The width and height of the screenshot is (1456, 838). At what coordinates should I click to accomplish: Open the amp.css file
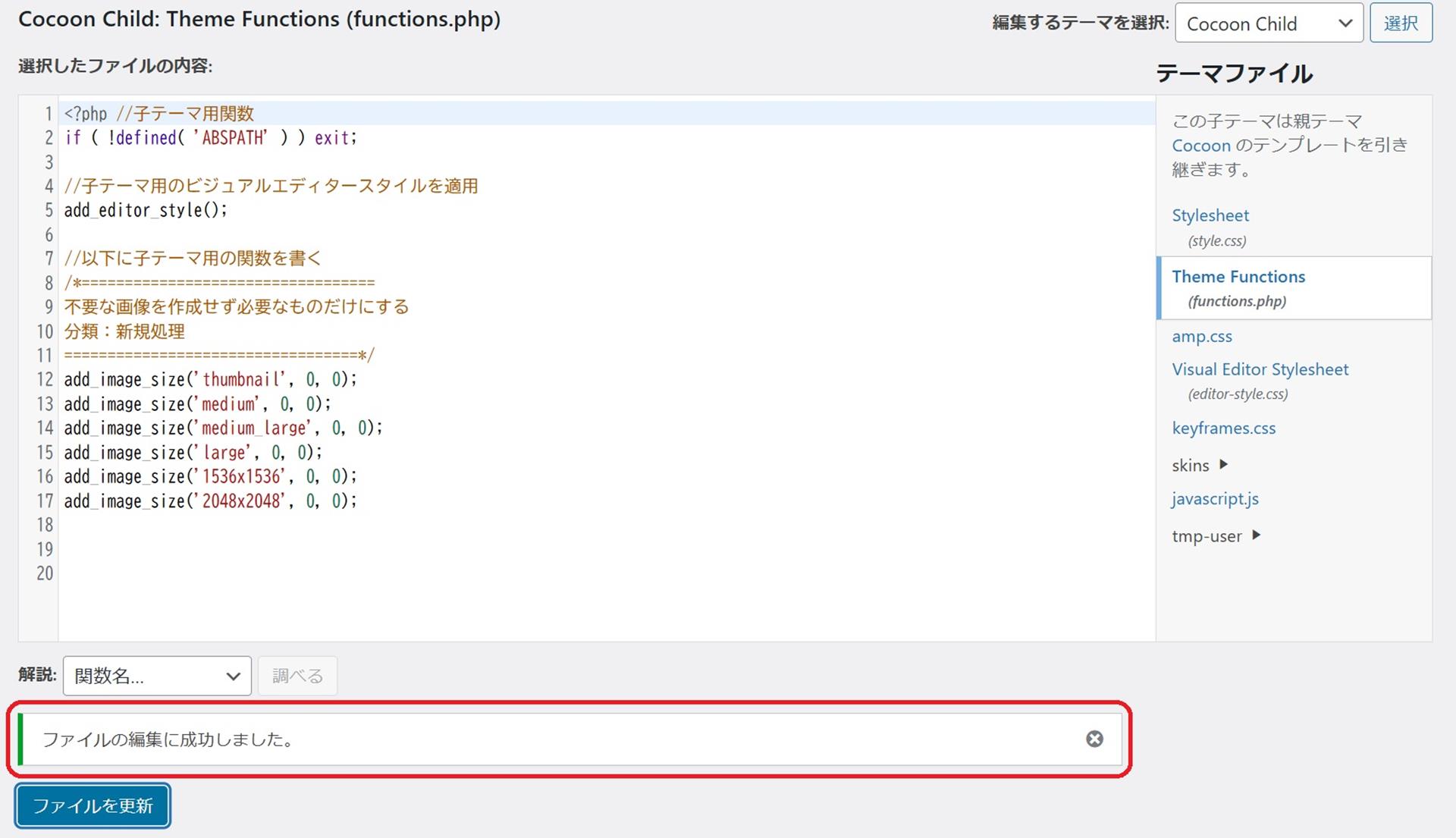(x=1201, y=336)
